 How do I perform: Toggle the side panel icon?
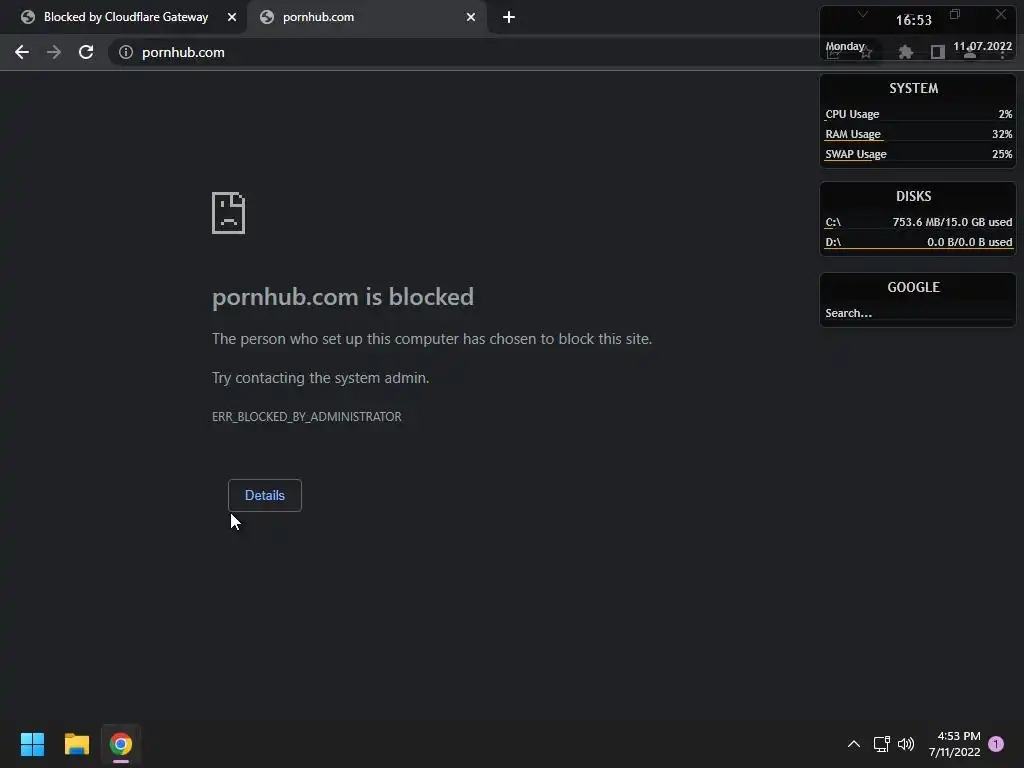click(x=938, y=52)
